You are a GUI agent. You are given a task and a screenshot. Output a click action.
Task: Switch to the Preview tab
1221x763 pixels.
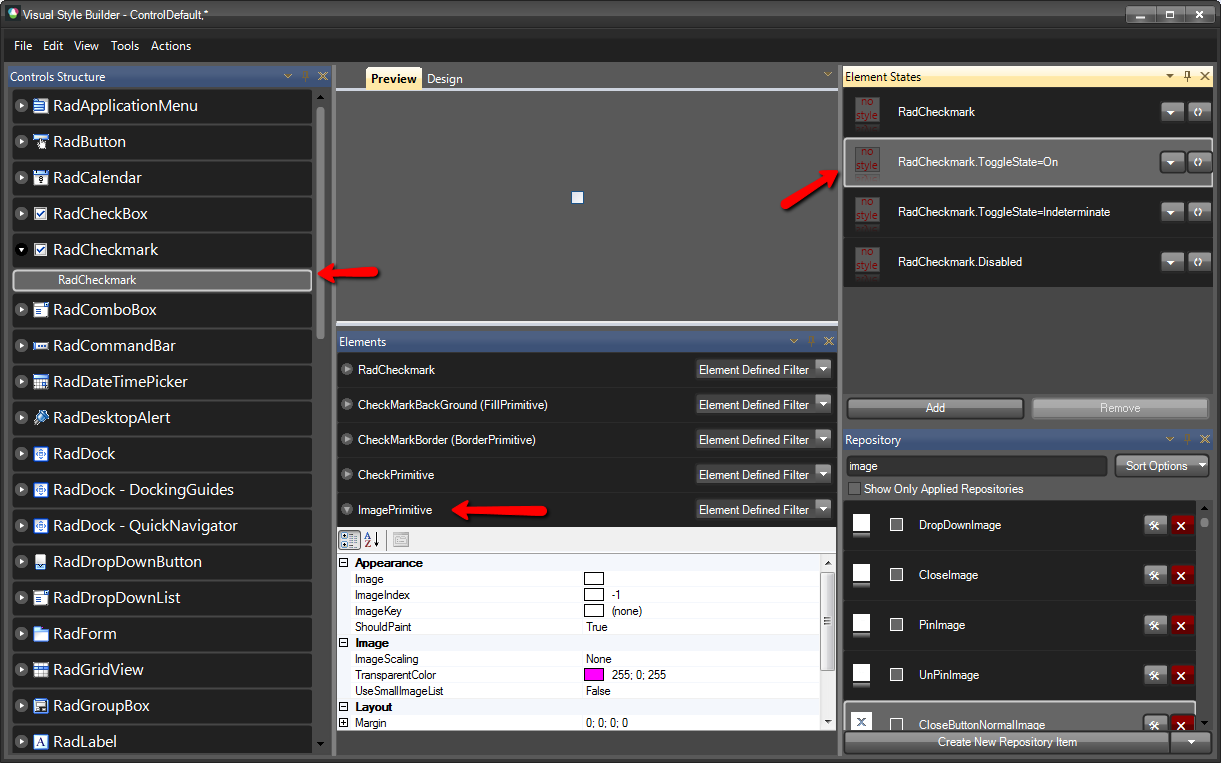(394, 79)
